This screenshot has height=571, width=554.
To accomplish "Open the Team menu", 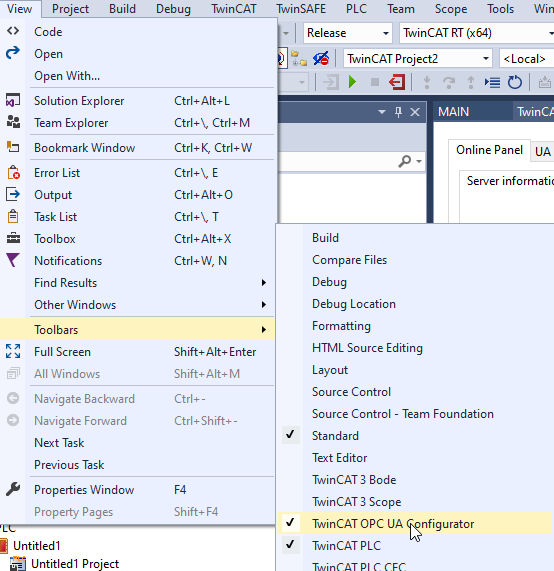I will 401,9.
